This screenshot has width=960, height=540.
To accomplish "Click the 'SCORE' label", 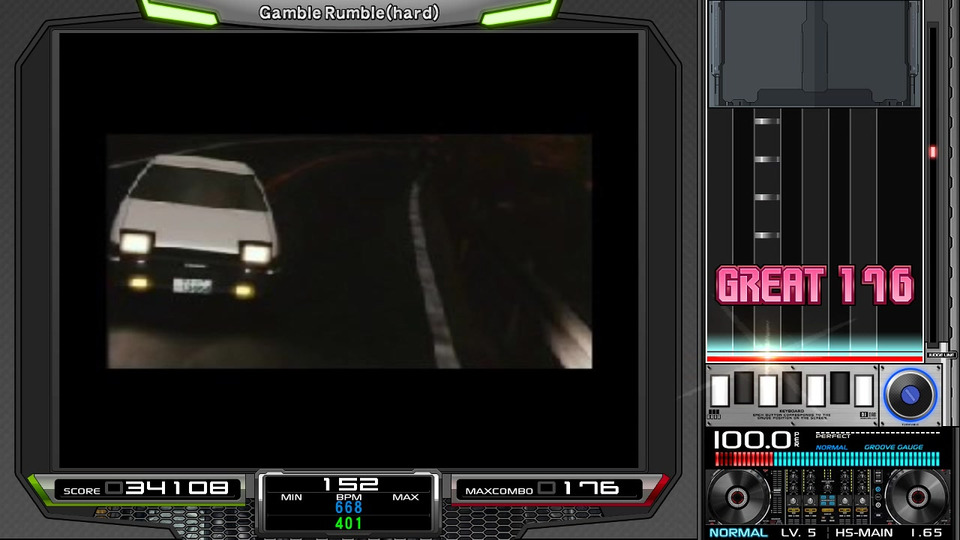I will pyautogui.click(x=81, y=491).
